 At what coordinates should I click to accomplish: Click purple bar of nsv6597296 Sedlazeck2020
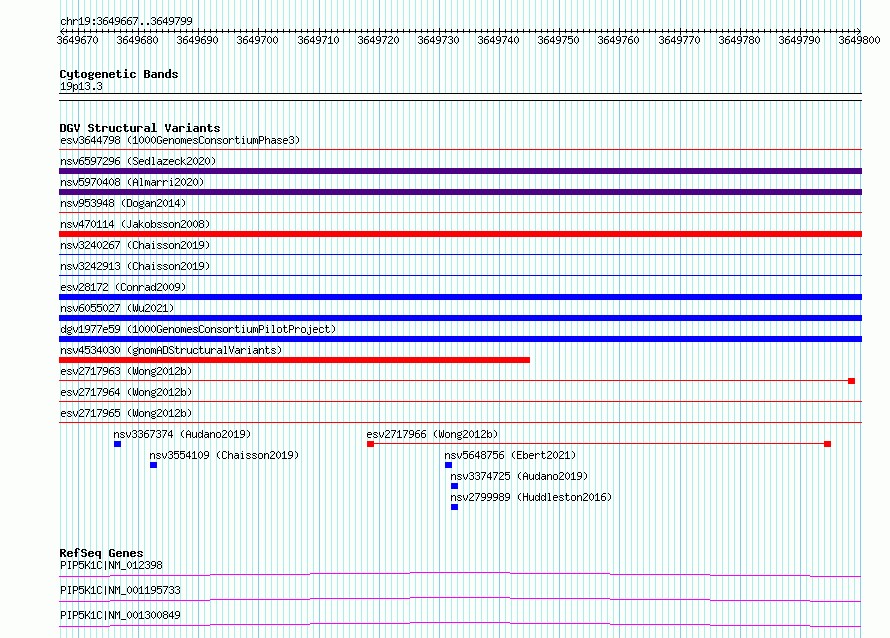[460, 171]
